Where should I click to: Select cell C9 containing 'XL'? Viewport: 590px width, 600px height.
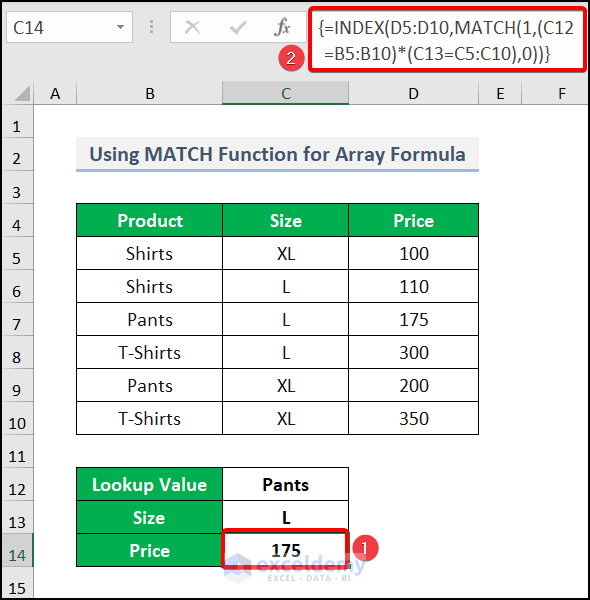coord(285,385)
